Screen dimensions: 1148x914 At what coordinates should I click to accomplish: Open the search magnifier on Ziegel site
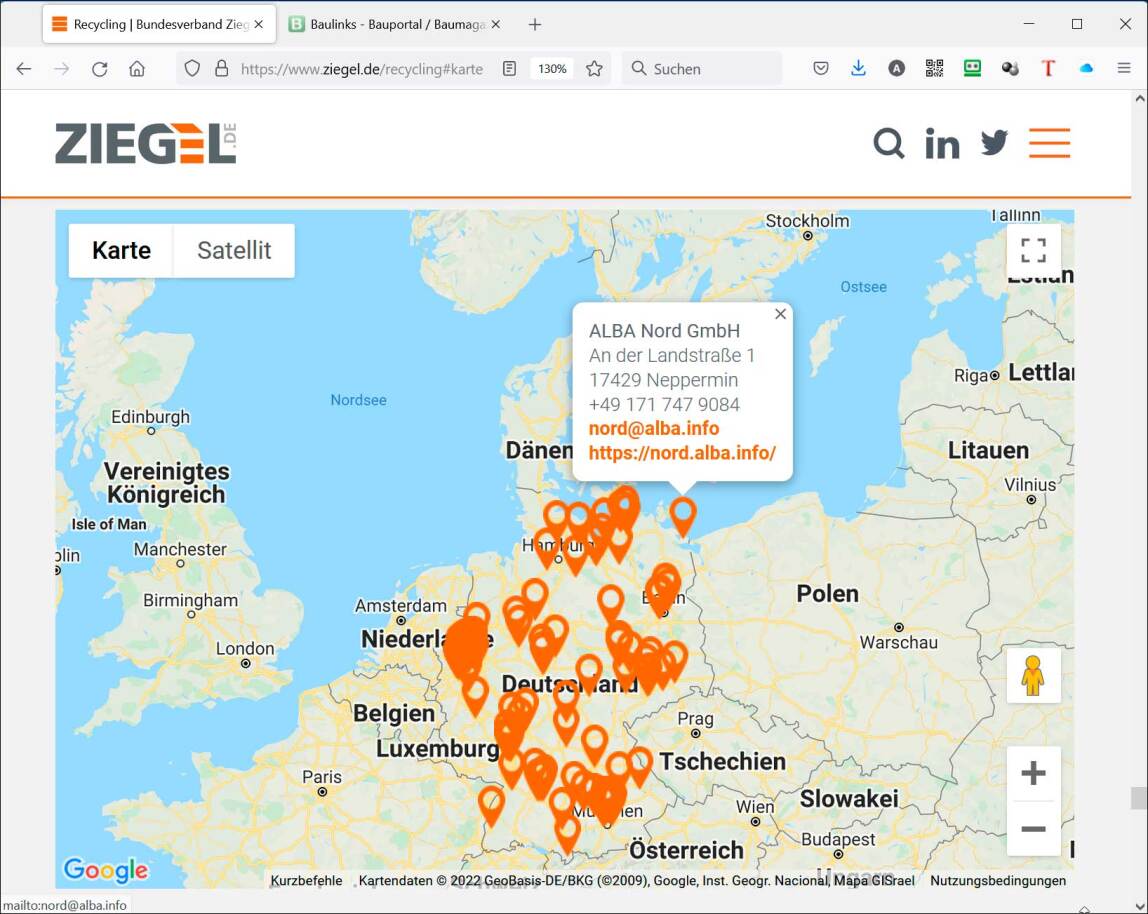click(888, 143)
